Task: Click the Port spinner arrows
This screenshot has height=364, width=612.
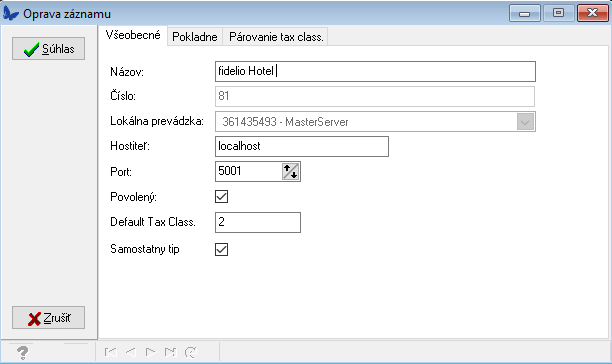Action: click(x=290, y=171)
